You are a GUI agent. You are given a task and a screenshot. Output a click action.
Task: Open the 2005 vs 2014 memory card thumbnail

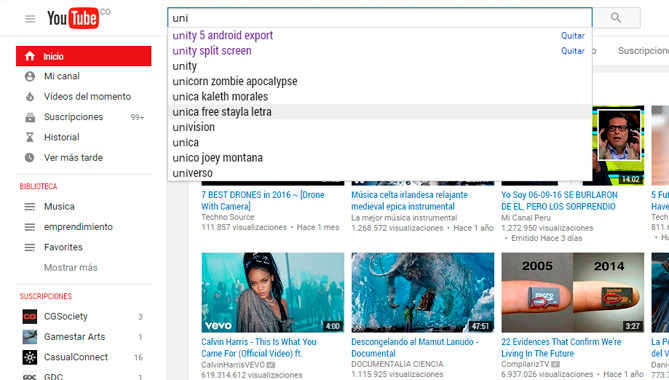[573, 293]
